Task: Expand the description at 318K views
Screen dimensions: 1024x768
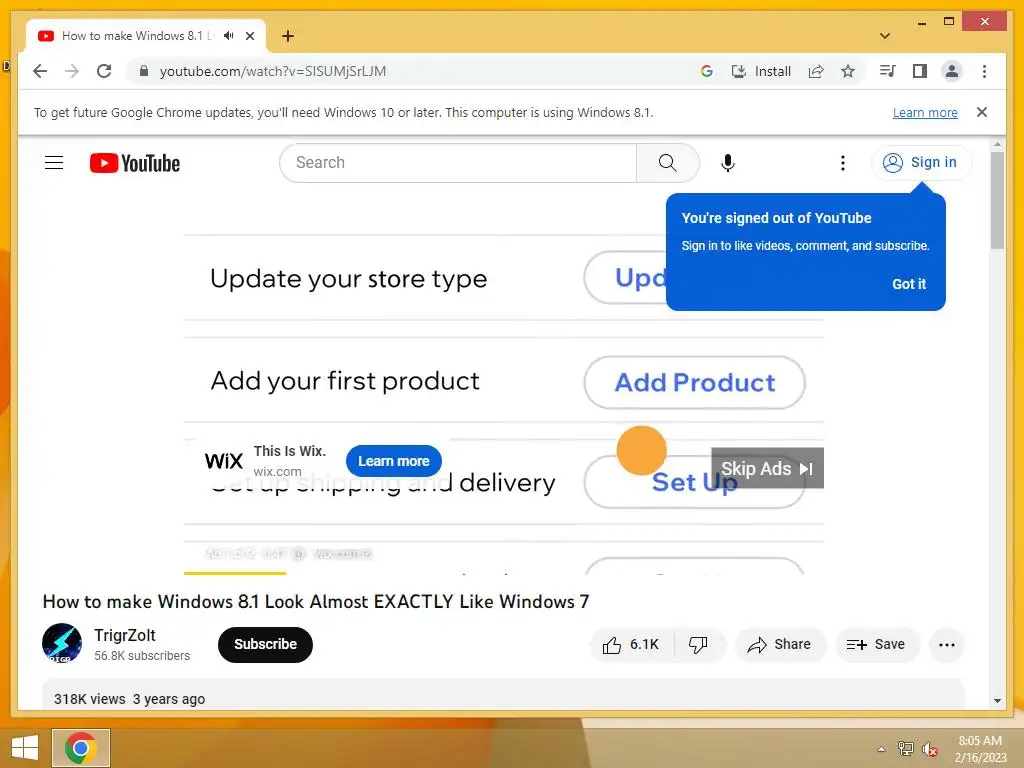Action: pos(129,699)
